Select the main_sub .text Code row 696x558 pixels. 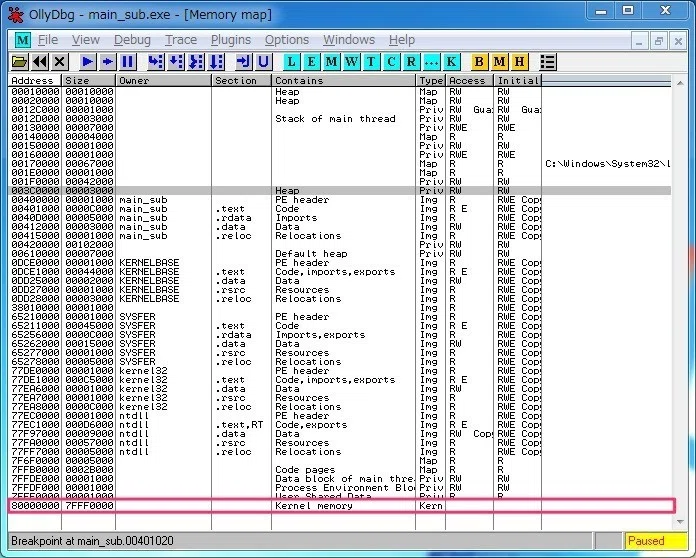click(340, 209)
